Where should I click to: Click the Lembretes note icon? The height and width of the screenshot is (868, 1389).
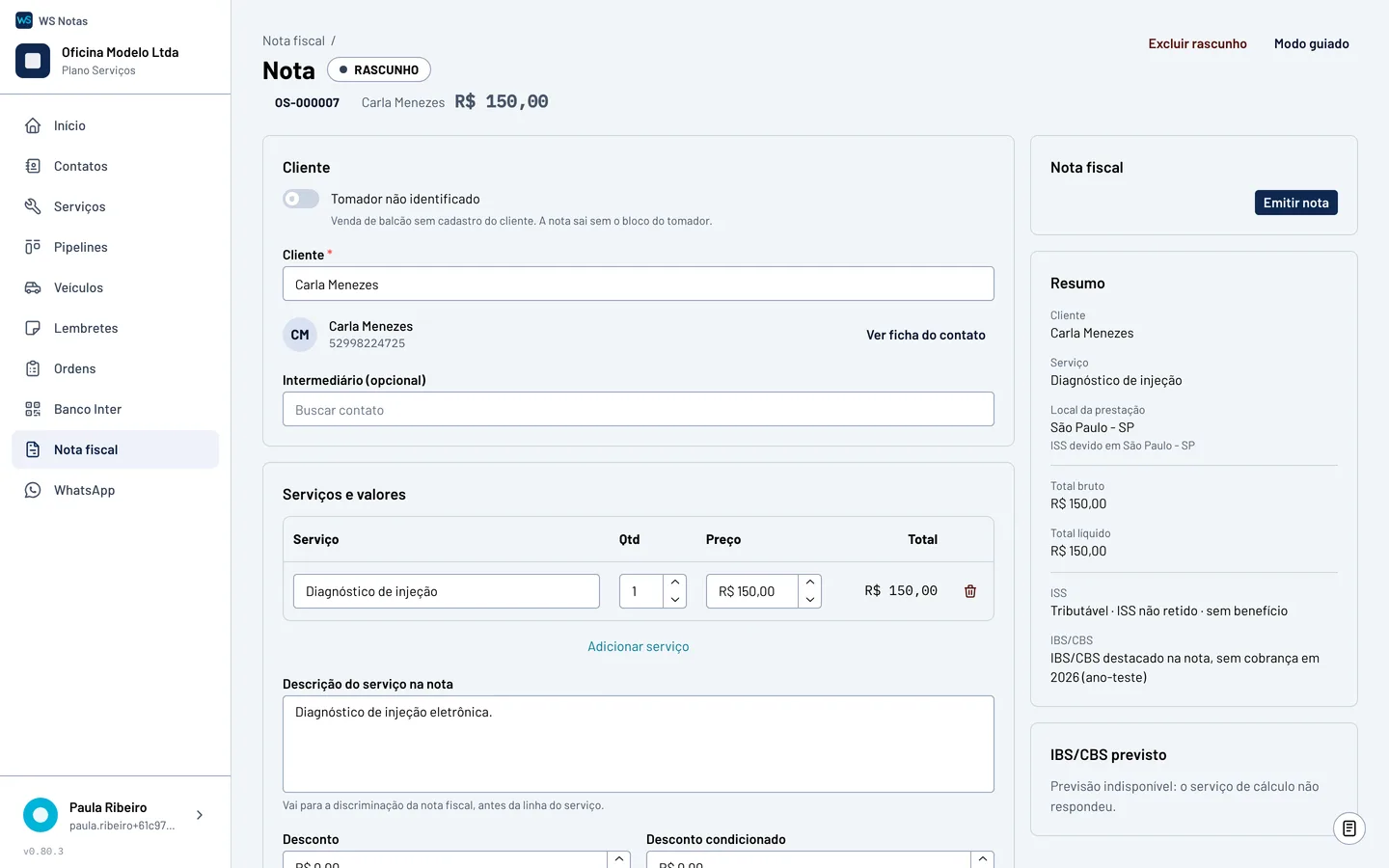point(33,328)
